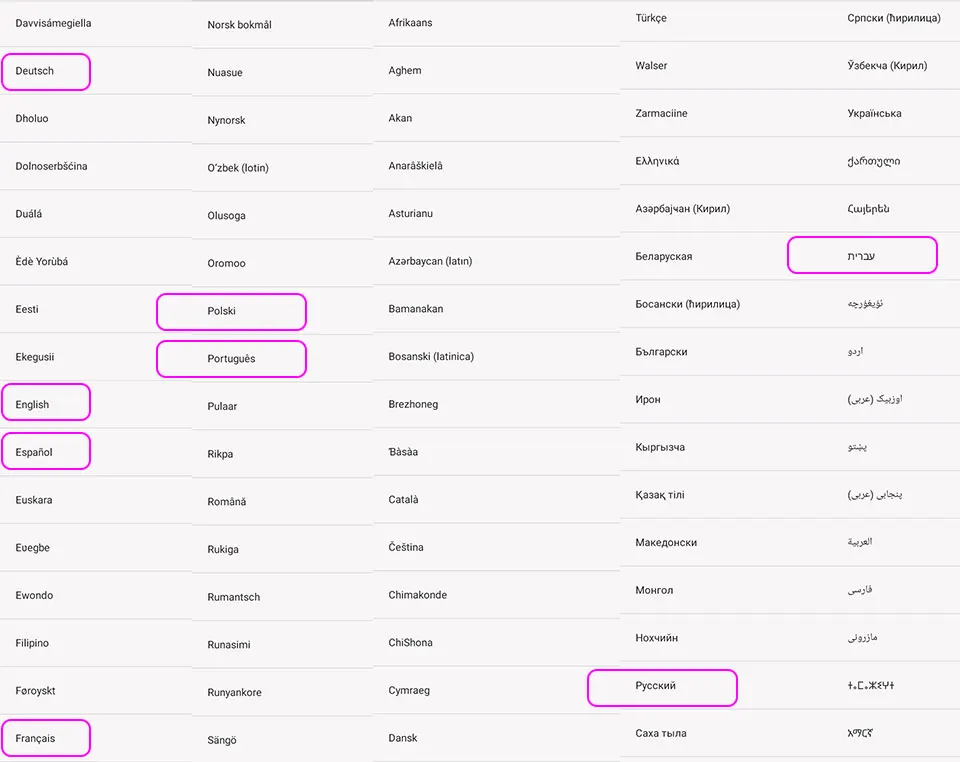960x762 pixels.
Task: Select the Hebrew עברית entry
Action: coord(861,256)
